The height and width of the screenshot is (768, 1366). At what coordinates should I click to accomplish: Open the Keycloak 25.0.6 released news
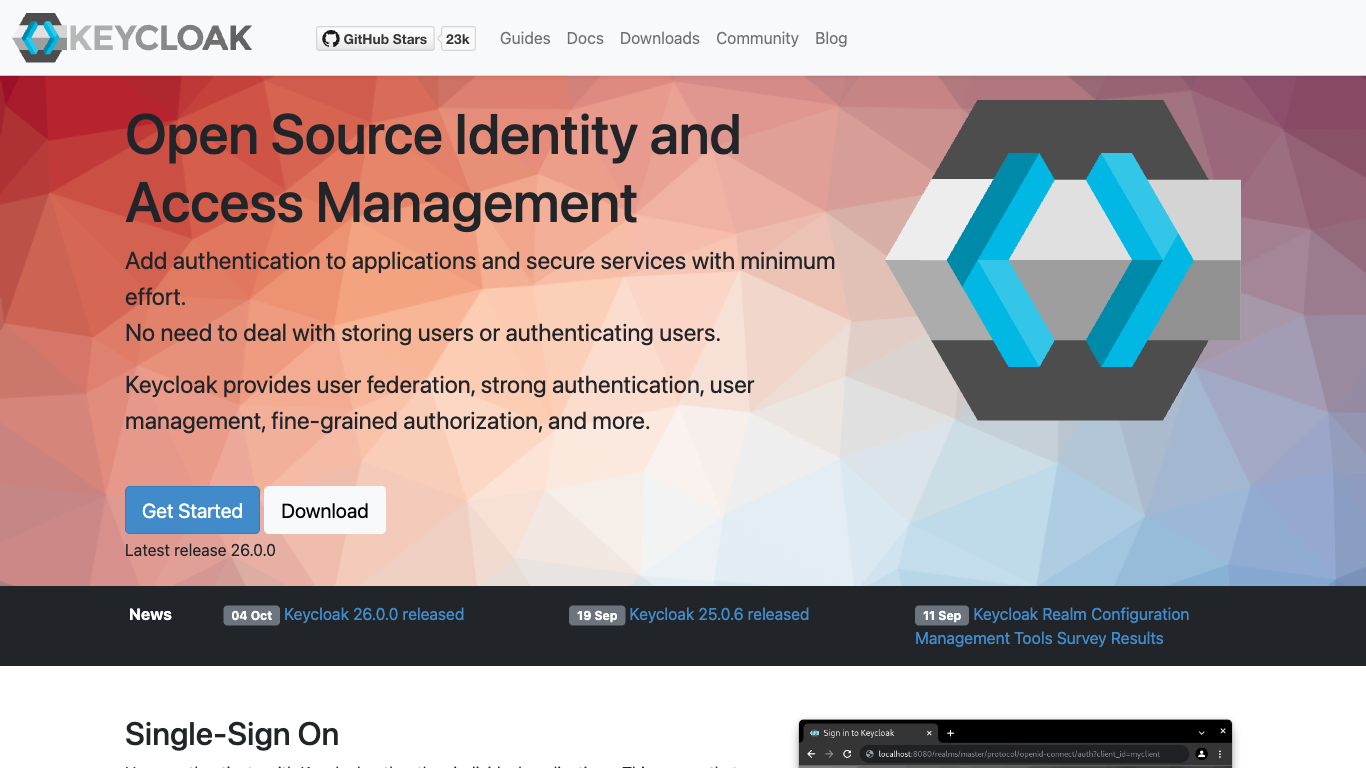(x=719, y=614)
